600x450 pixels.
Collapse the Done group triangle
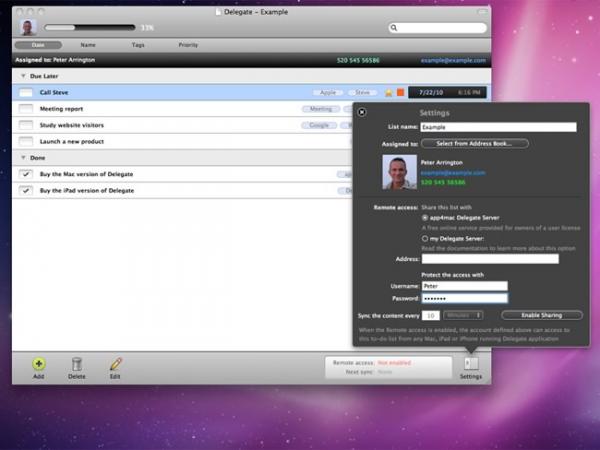click(23, 158)
